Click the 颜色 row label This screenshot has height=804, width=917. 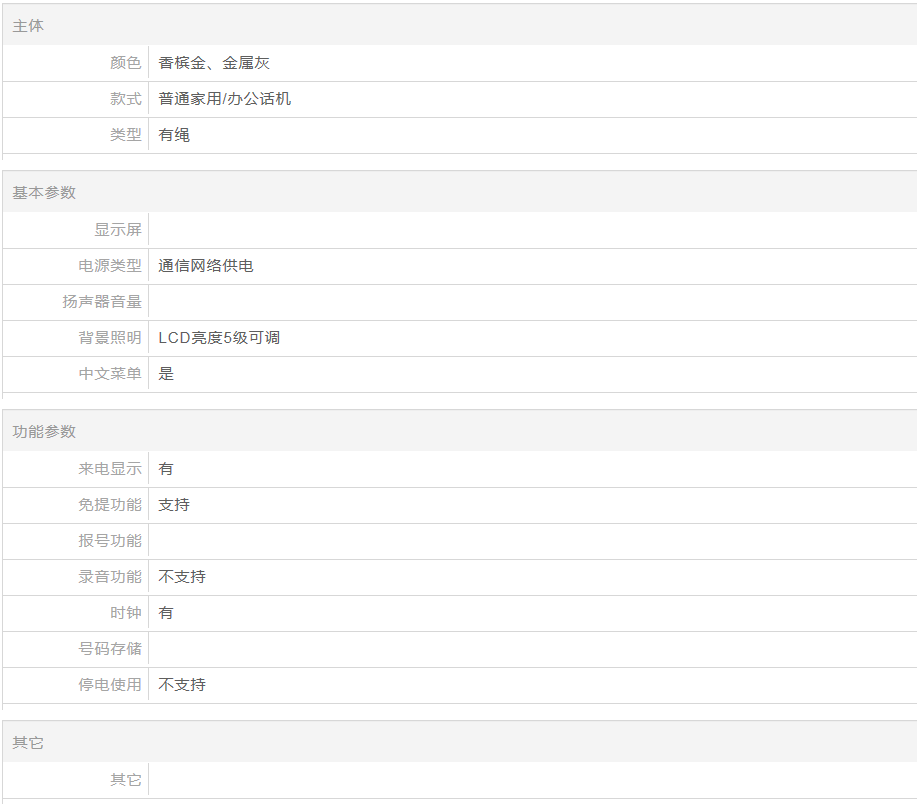point(125,63)
